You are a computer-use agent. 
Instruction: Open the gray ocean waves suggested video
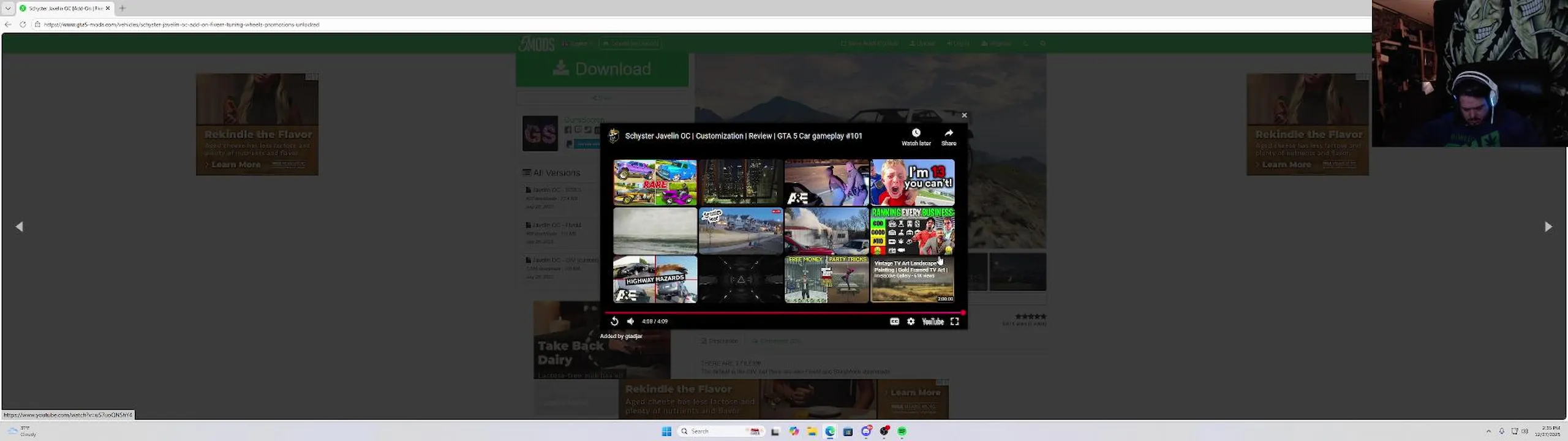coord(655,231)
